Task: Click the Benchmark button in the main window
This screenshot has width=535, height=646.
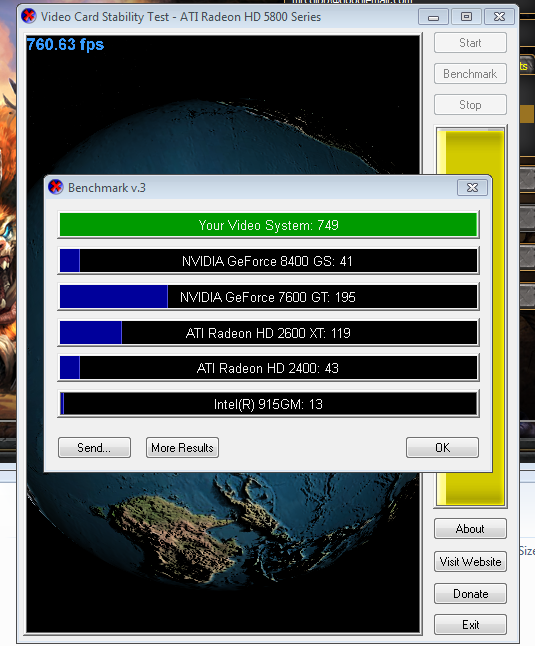Action: click(x=470, y=74)
